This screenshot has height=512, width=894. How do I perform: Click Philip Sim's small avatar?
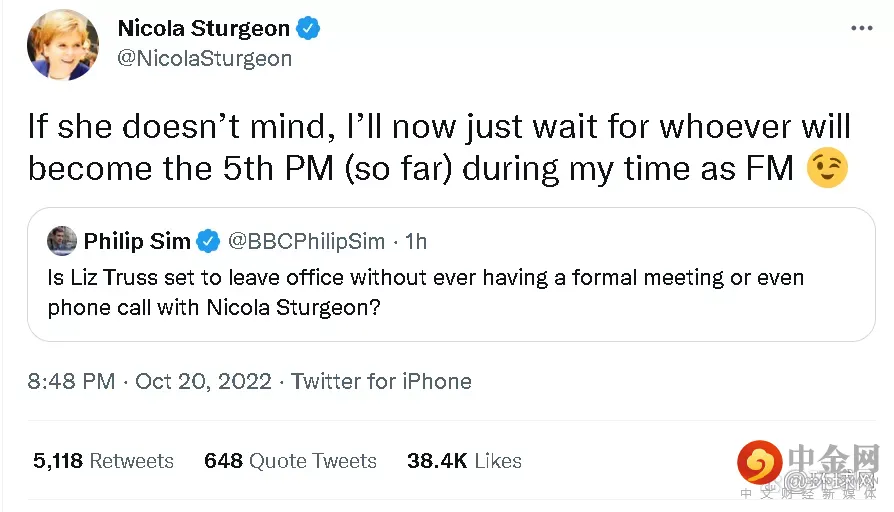[62, 241]
